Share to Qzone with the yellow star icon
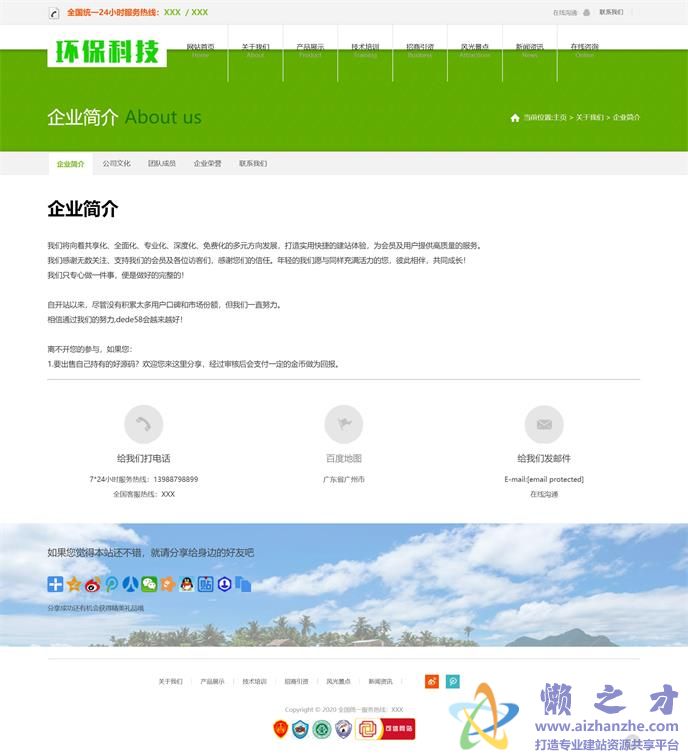Viewport: 688px width, 755px height. (x=74, y=584)
